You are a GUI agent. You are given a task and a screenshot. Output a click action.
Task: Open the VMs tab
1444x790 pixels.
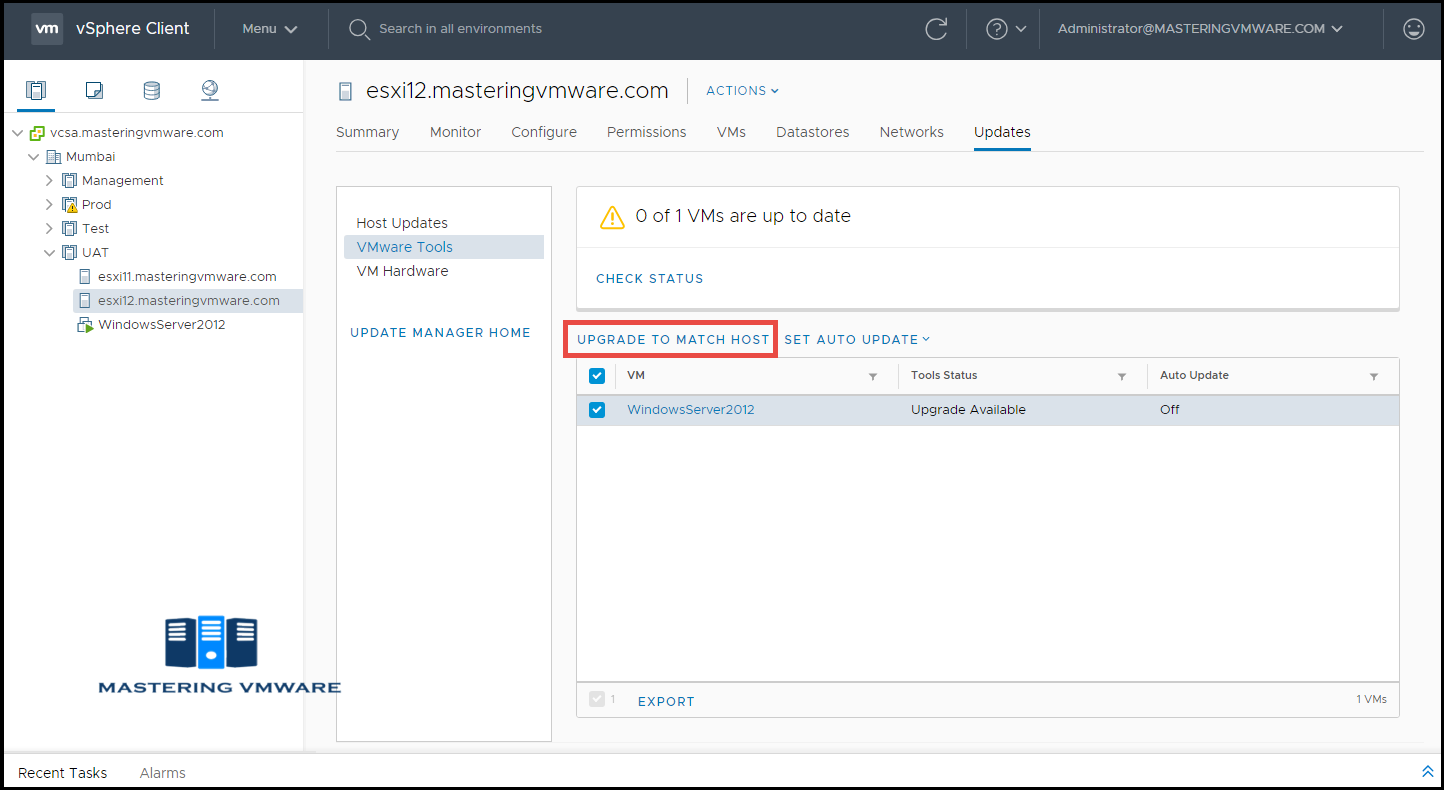[x=731, y=132]
